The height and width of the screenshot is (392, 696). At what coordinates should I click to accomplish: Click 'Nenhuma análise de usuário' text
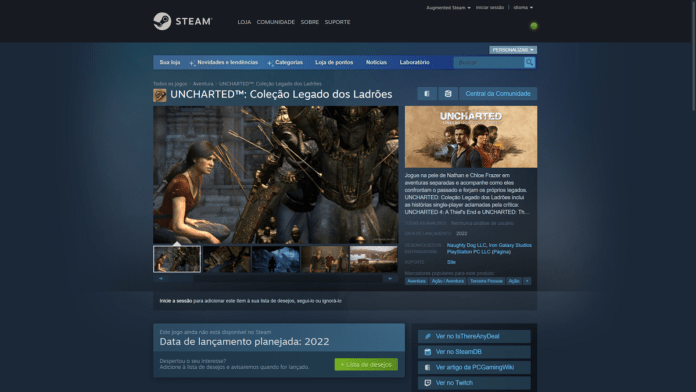coord(482,223)
